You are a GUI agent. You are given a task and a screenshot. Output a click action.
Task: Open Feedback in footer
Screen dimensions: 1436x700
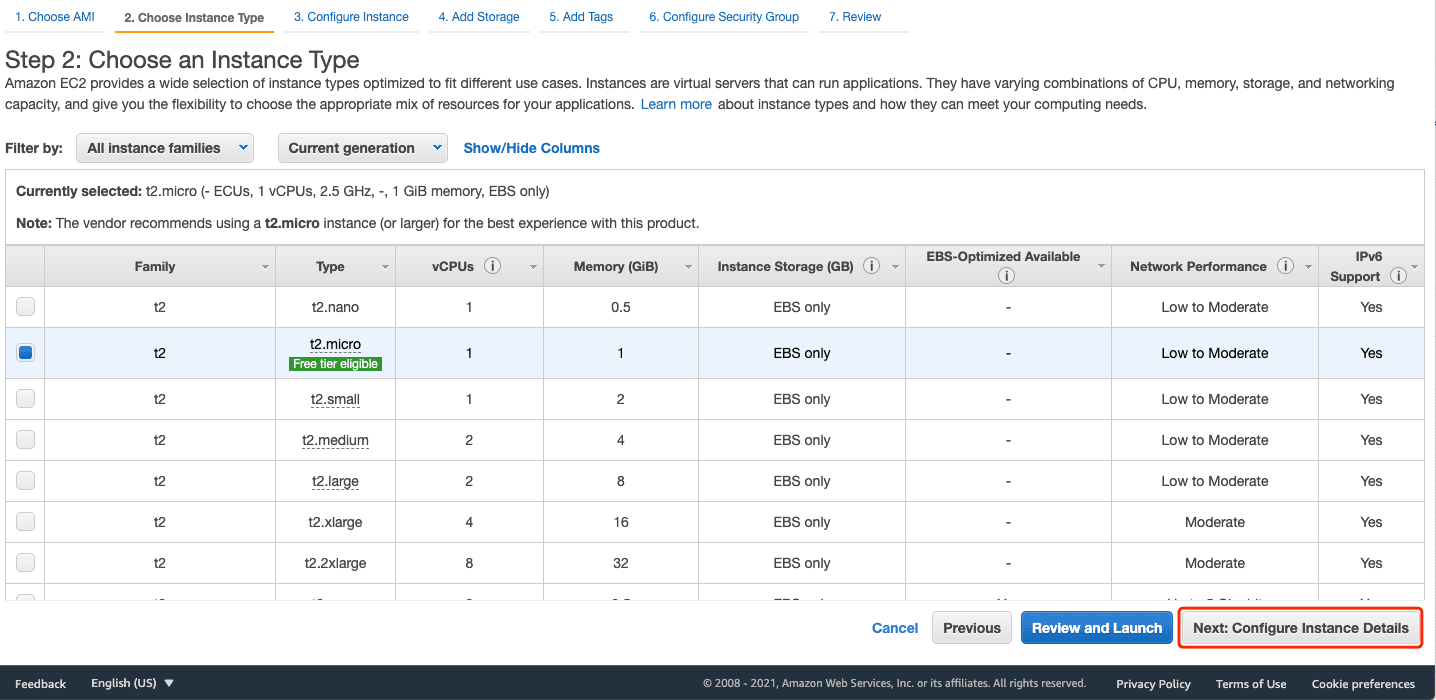click(x=40, y=684)
